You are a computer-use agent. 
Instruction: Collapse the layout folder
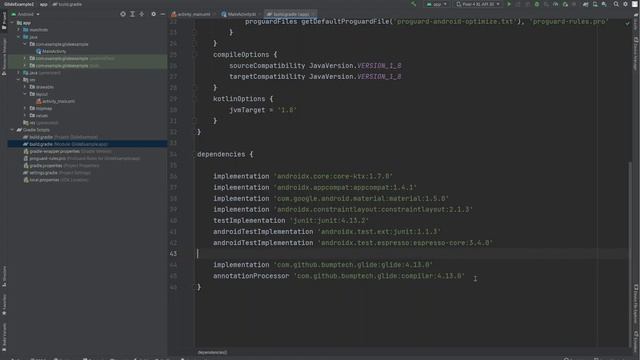coord(25,94)
